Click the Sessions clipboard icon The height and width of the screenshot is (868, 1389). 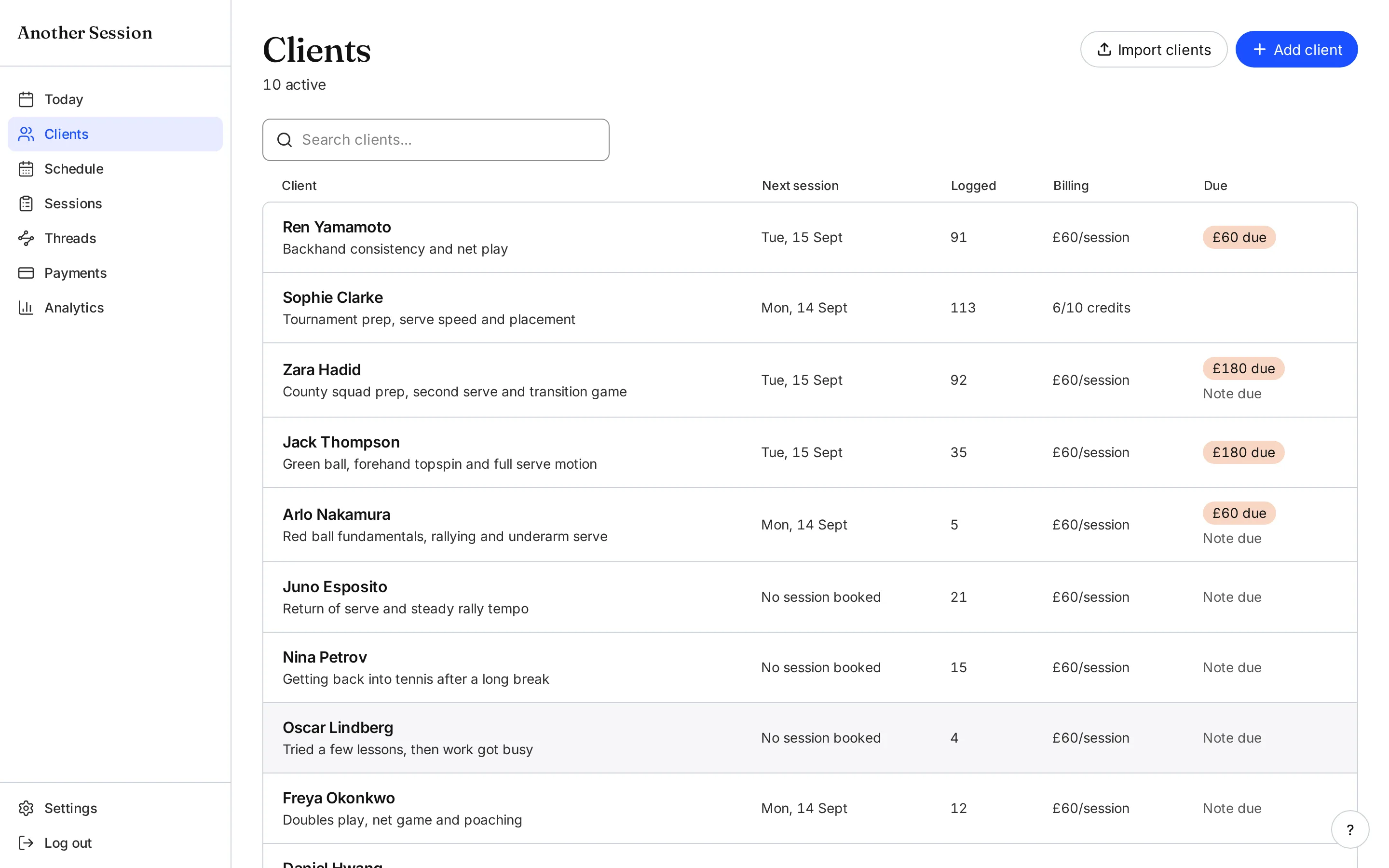26,204
